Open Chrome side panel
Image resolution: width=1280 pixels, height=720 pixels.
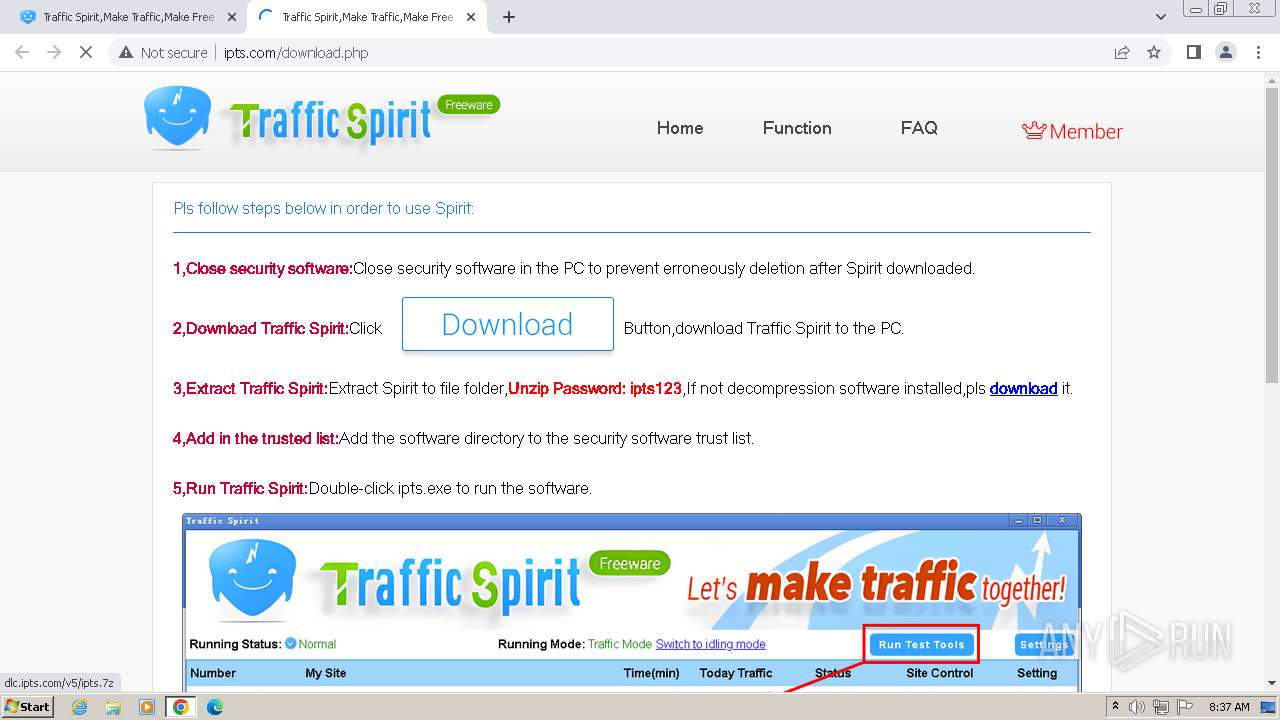(x=1193, y=52)
